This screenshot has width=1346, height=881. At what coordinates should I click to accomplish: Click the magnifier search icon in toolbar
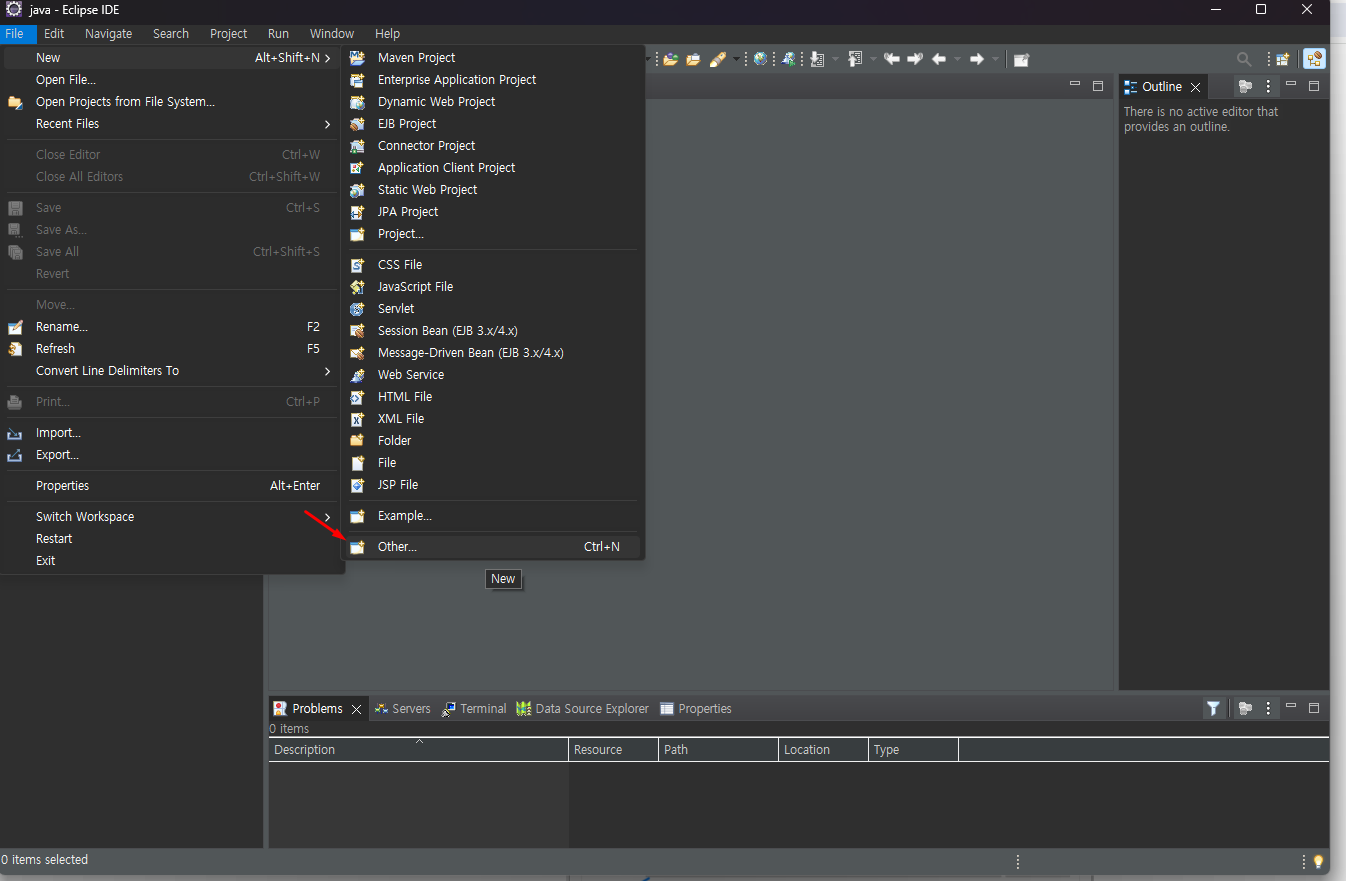(x=1244, y=59)
